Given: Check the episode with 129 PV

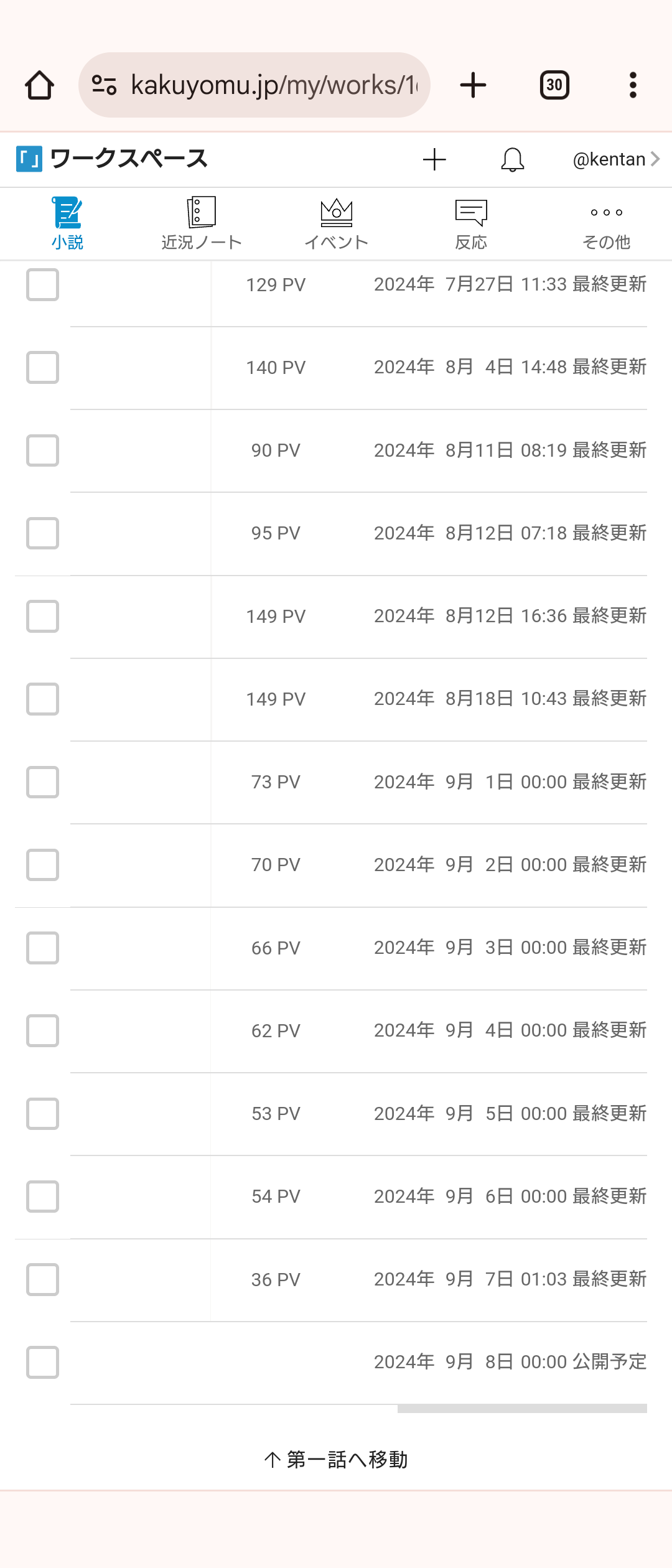Looking at the screenshot, I should (x=42, y=285).
